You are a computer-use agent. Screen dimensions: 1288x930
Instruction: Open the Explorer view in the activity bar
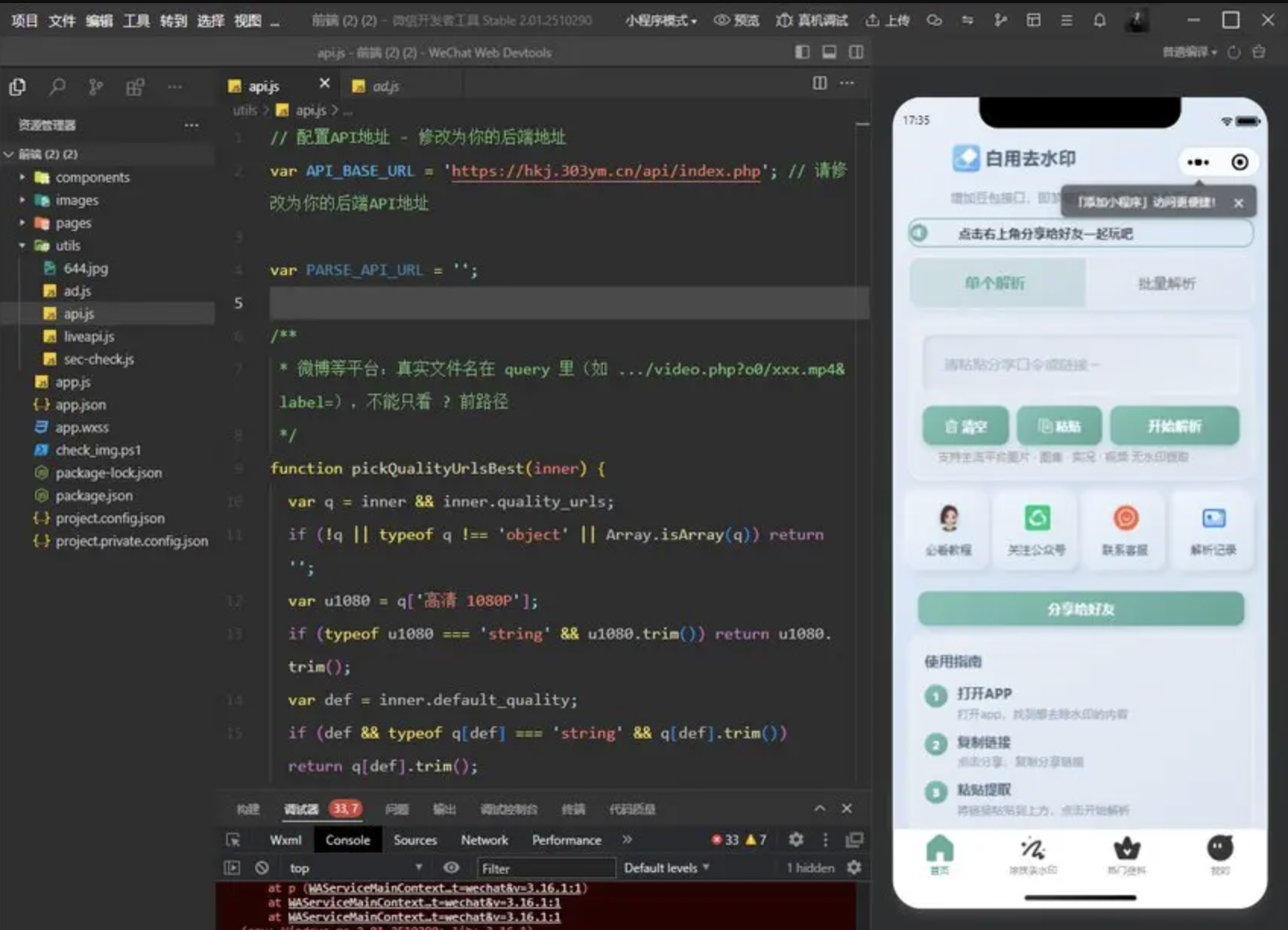tap(17, 87)
